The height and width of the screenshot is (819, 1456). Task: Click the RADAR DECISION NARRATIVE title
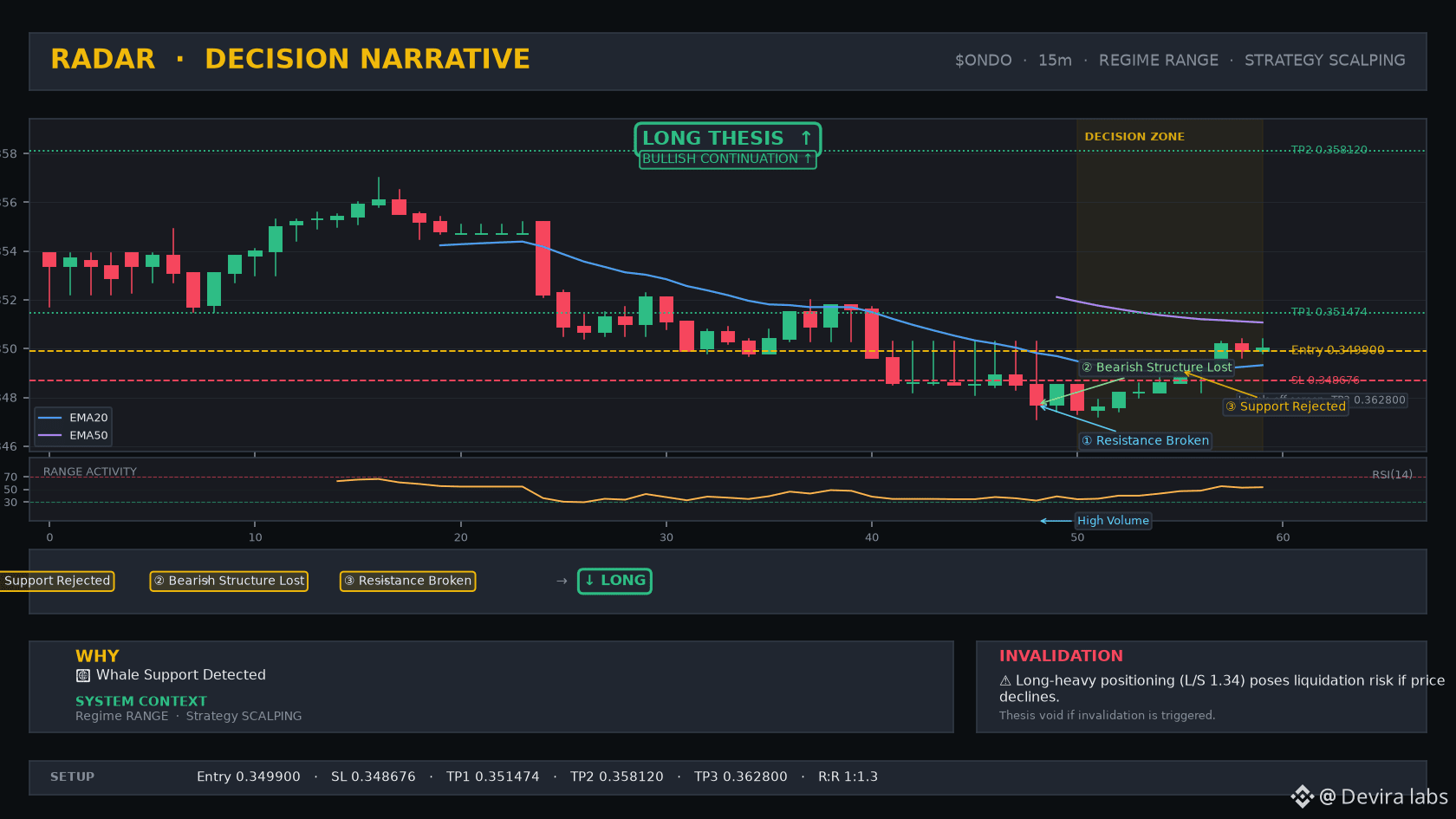pyautogui.click(x=290, y=59)
